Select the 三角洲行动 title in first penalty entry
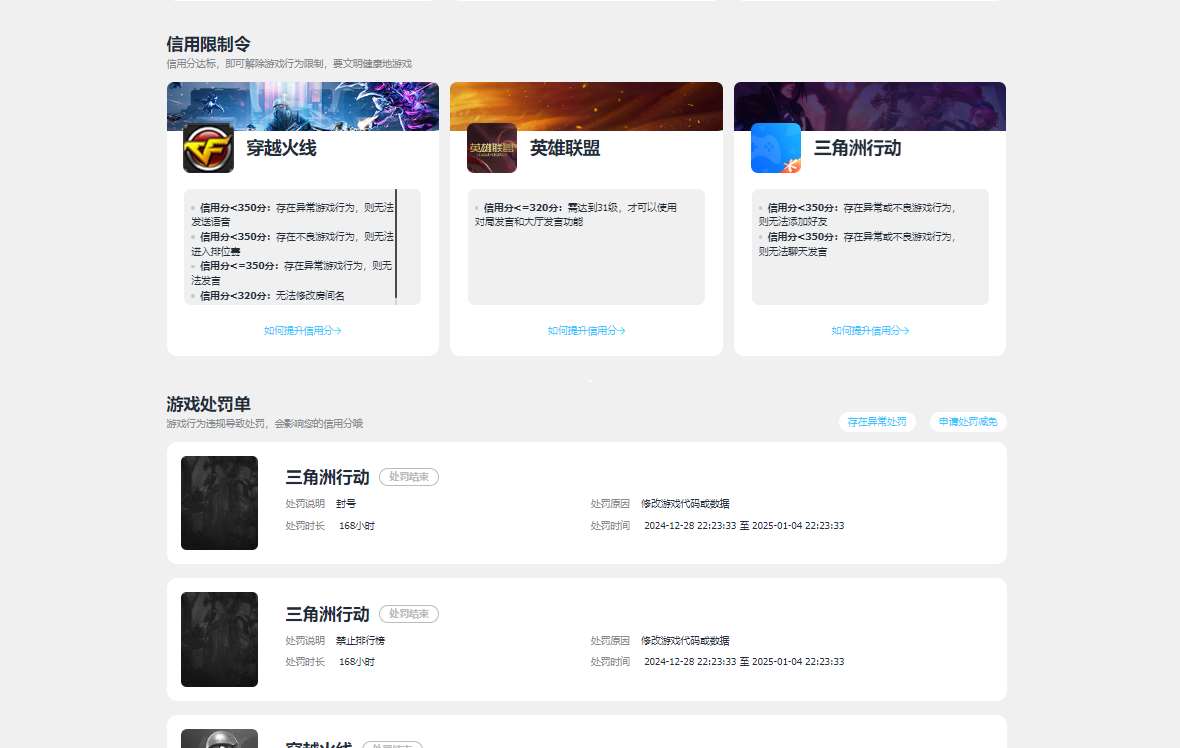 [x=326, y=477]
